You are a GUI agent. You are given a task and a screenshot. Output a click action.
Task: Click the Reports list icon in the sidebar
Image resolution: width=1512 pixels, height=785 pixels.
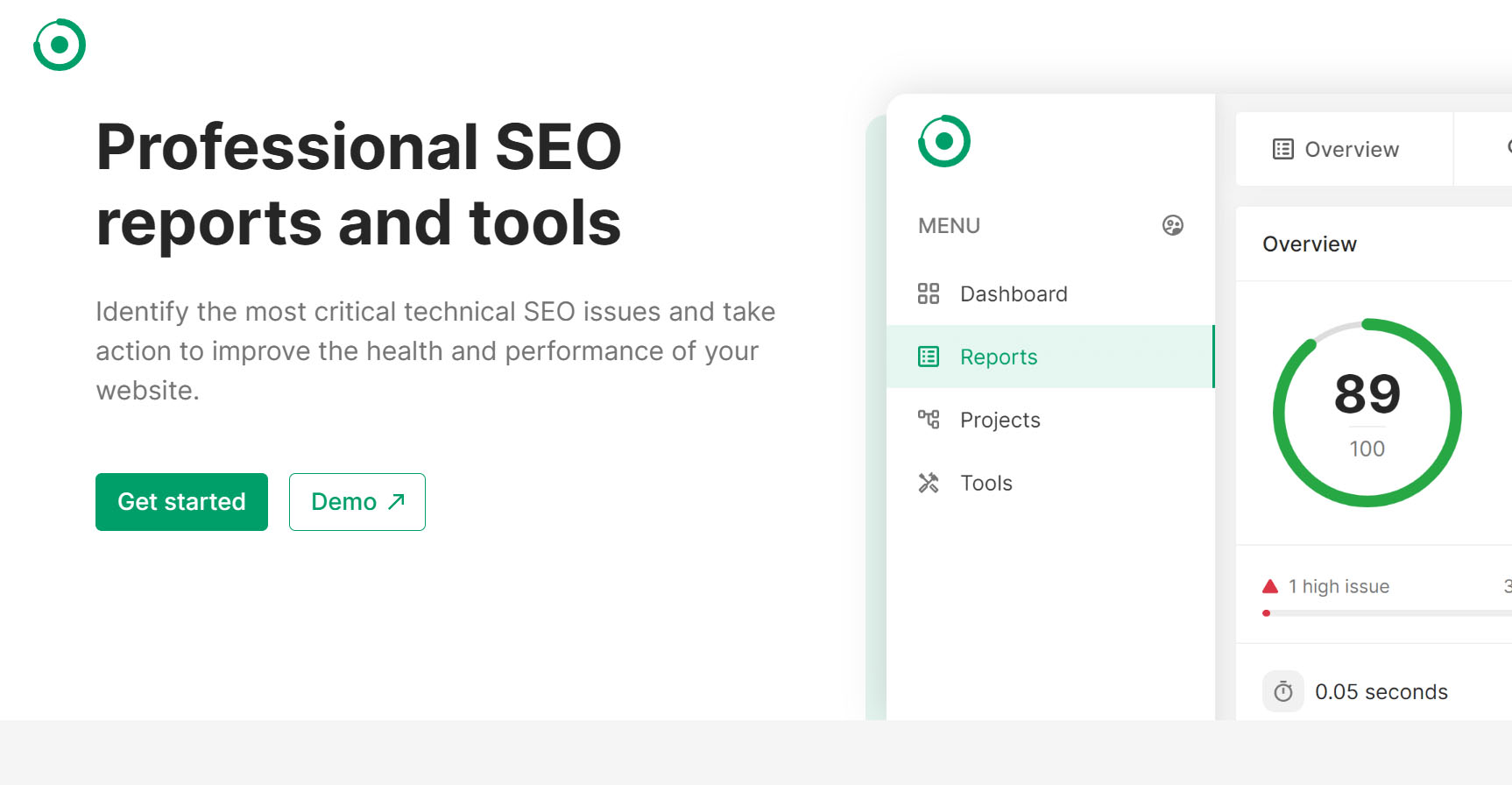click(928, 357)
